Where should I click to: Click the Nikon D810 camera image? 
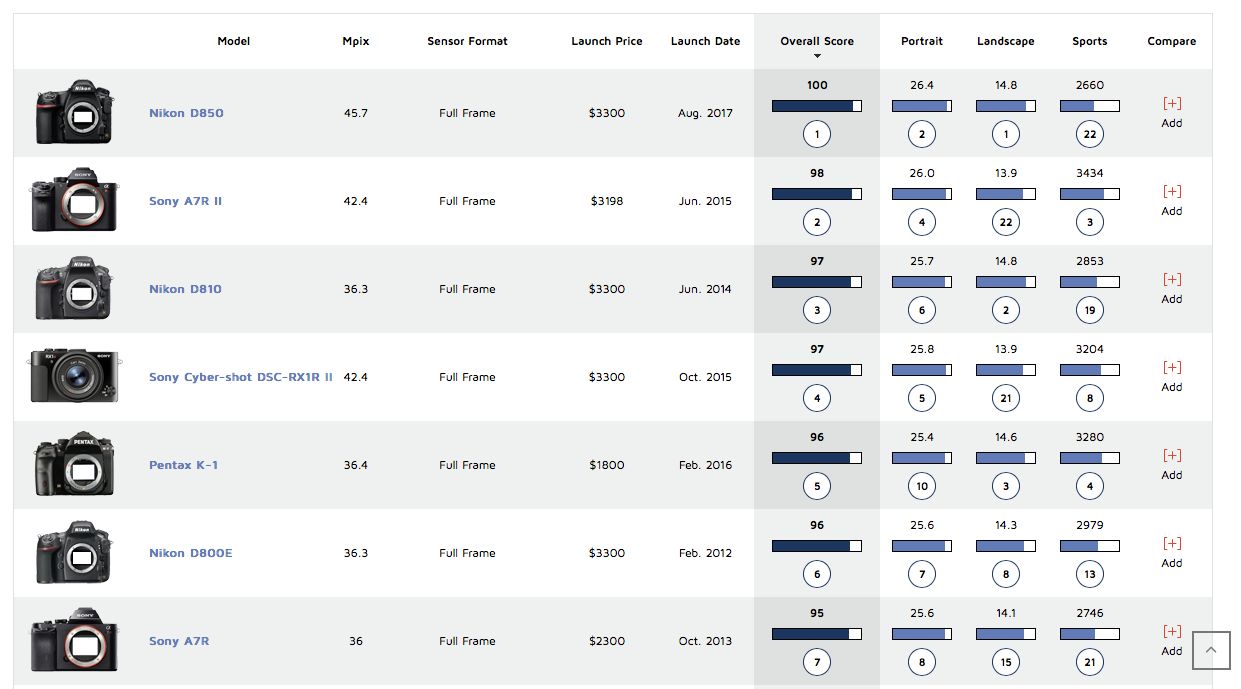pyautogui.click(x=74, y=288)
